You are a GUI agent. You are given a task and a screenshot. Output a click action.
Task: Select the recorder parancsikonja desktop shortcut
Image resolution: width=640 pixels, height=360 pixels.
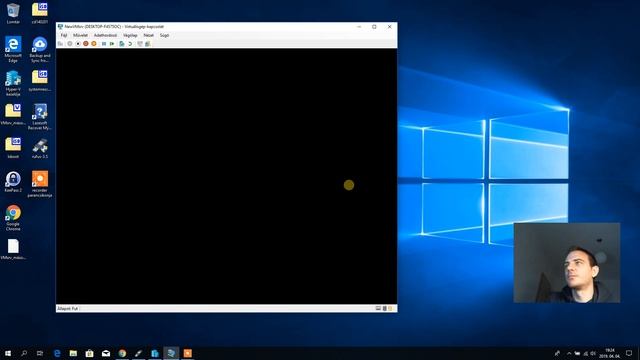tap(40, 184)
